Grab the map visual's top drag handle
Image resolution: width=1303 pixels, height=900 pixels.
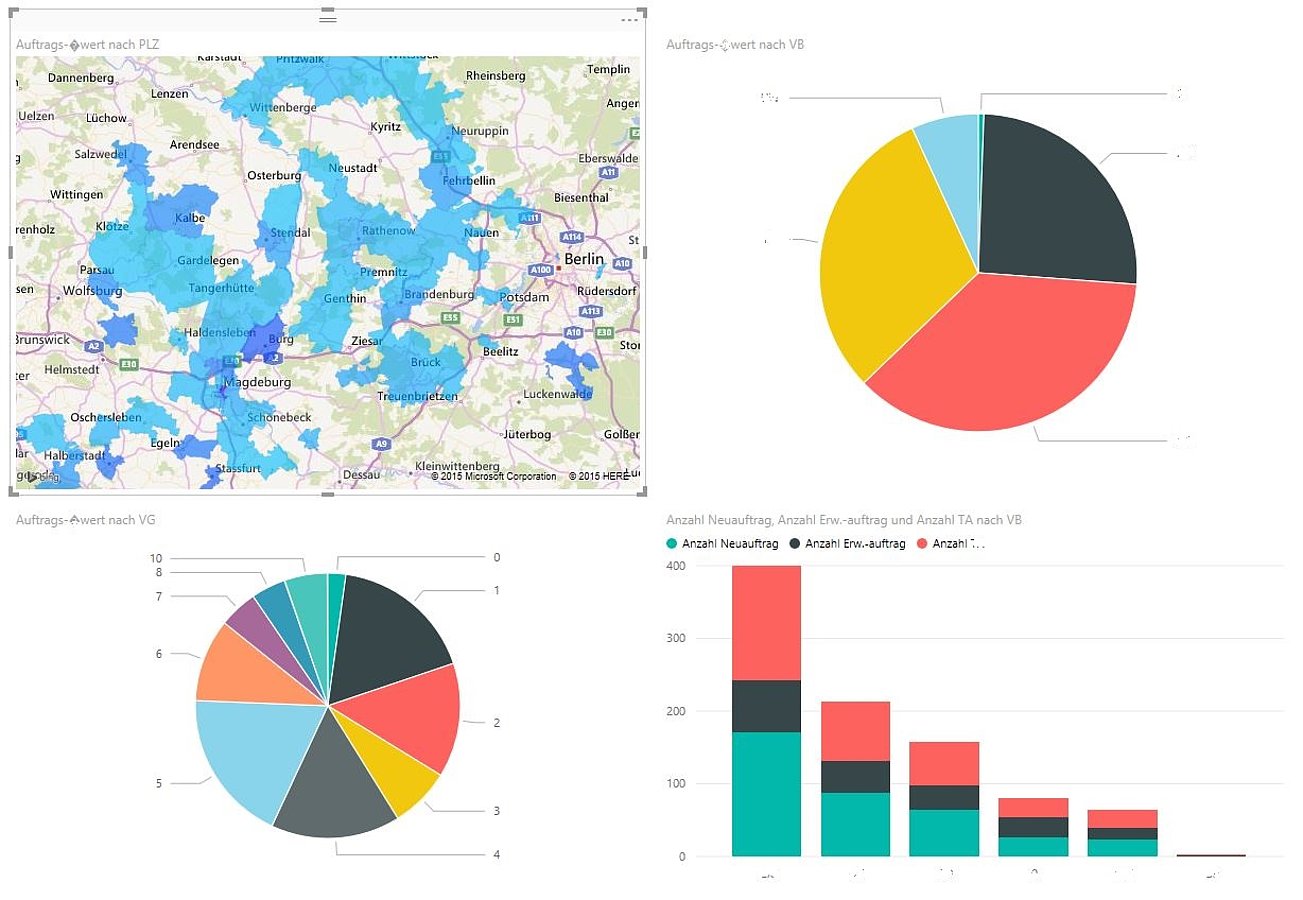(327, 19)
